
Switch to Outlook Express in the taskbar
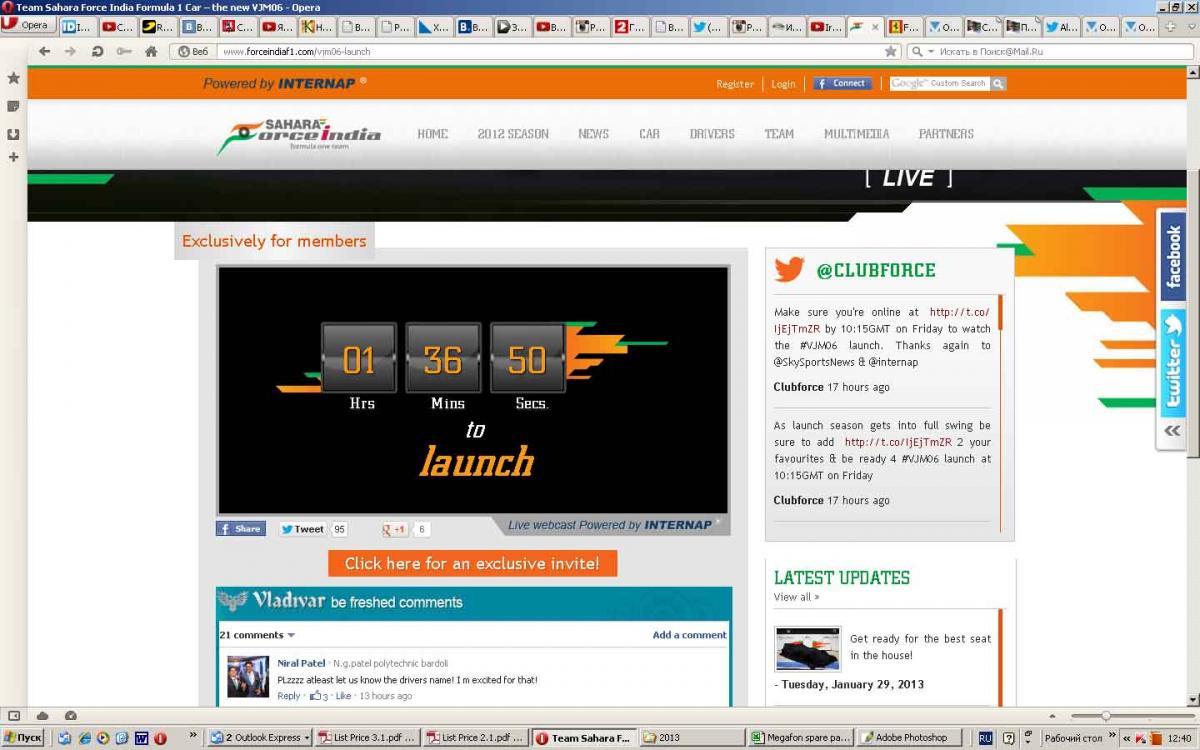(259, 738)
